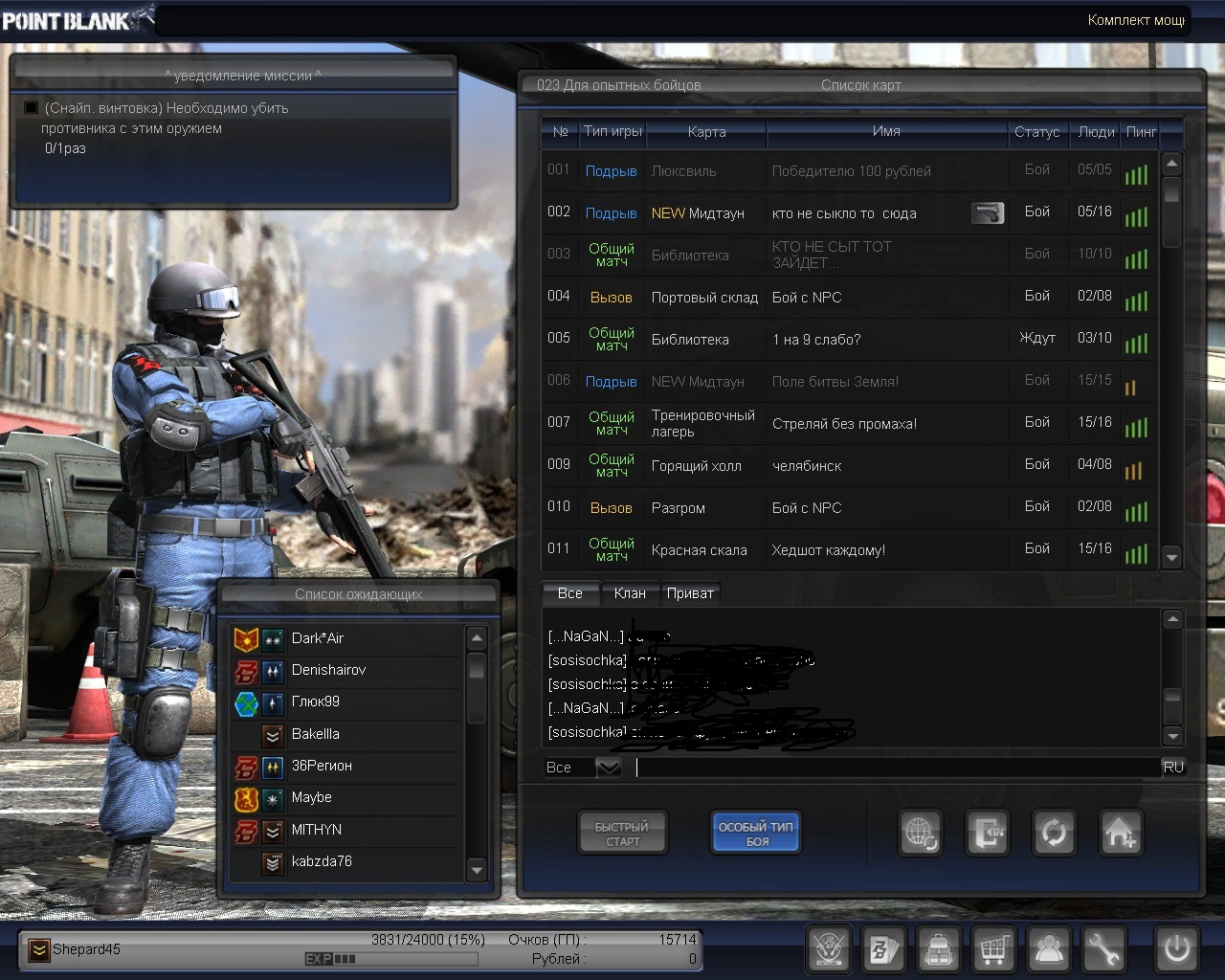Click the power exit icon
Screen dimensions: 1225x980
[x=1176, y=949]
